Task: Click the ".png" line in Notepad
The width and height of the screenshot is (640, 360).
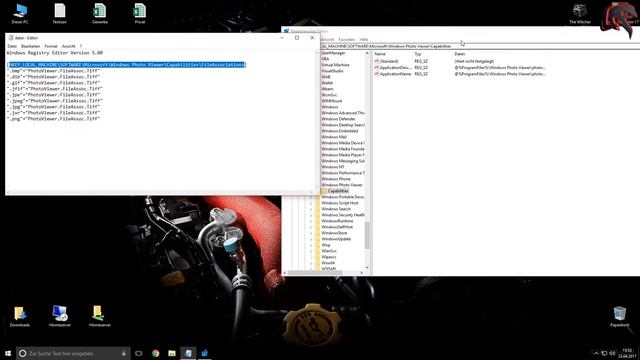Action: (x=53, y=119)
